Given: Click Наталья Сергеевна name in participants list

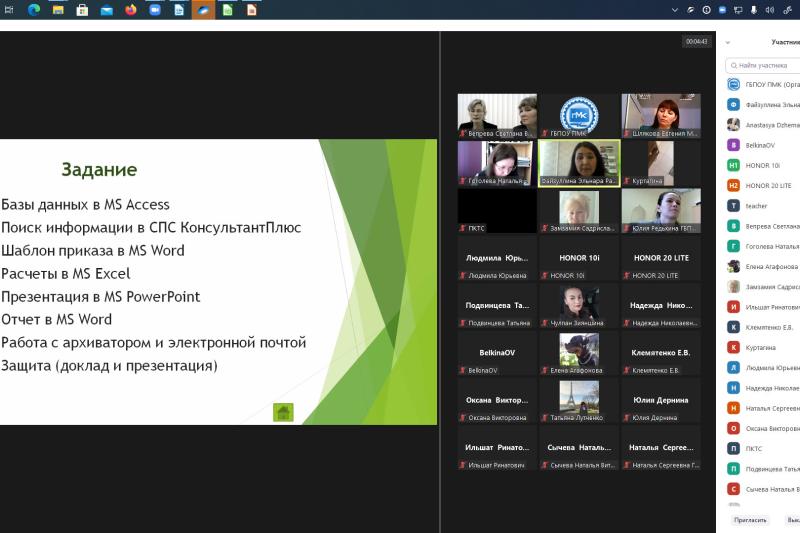Looking at the screenshot, I should click(x=772, y=408).
